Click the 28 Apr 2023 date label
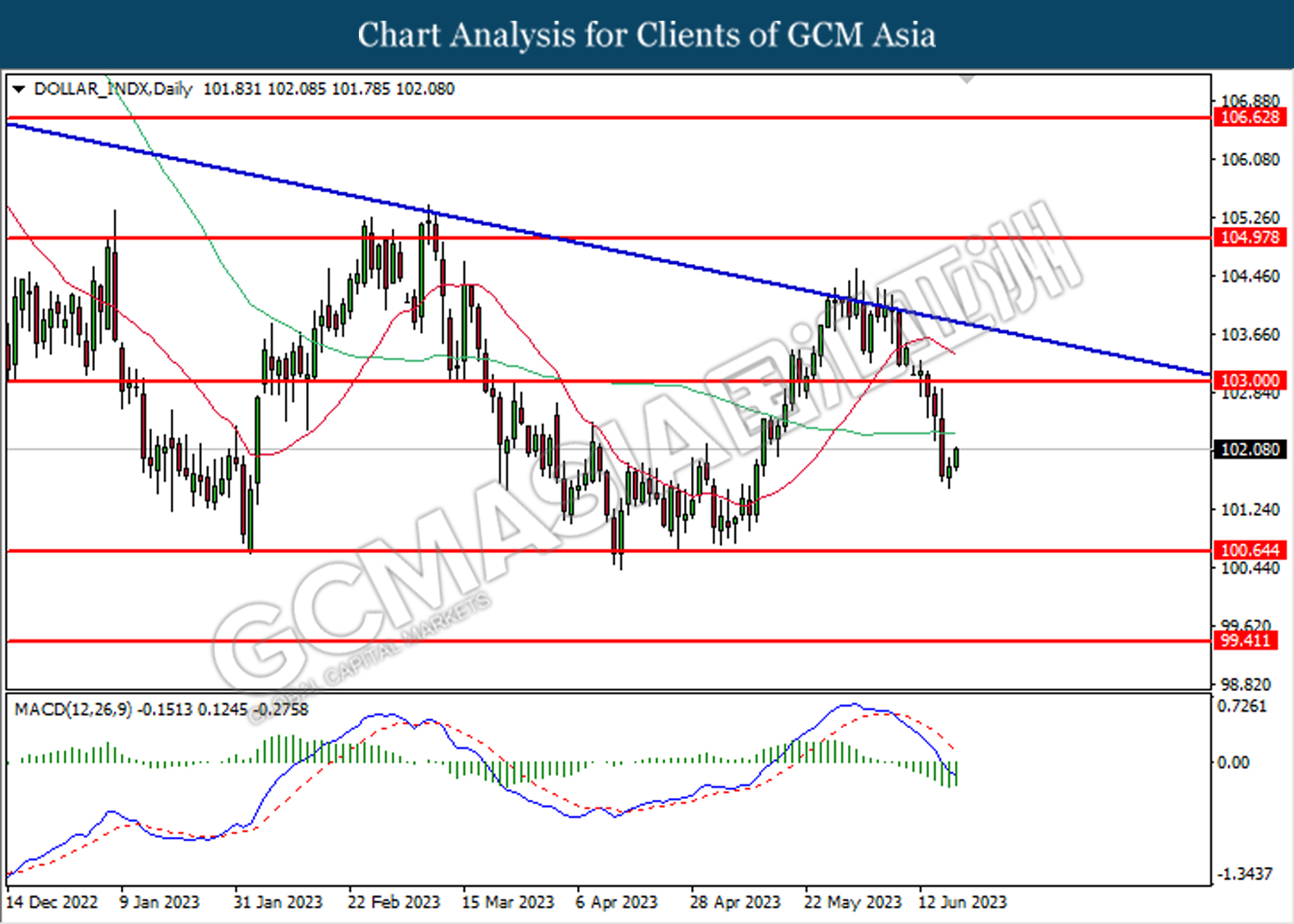Image resolution: width=1294 pixels, height=924 pixels. pyautogui.click(x=735, y=902)
